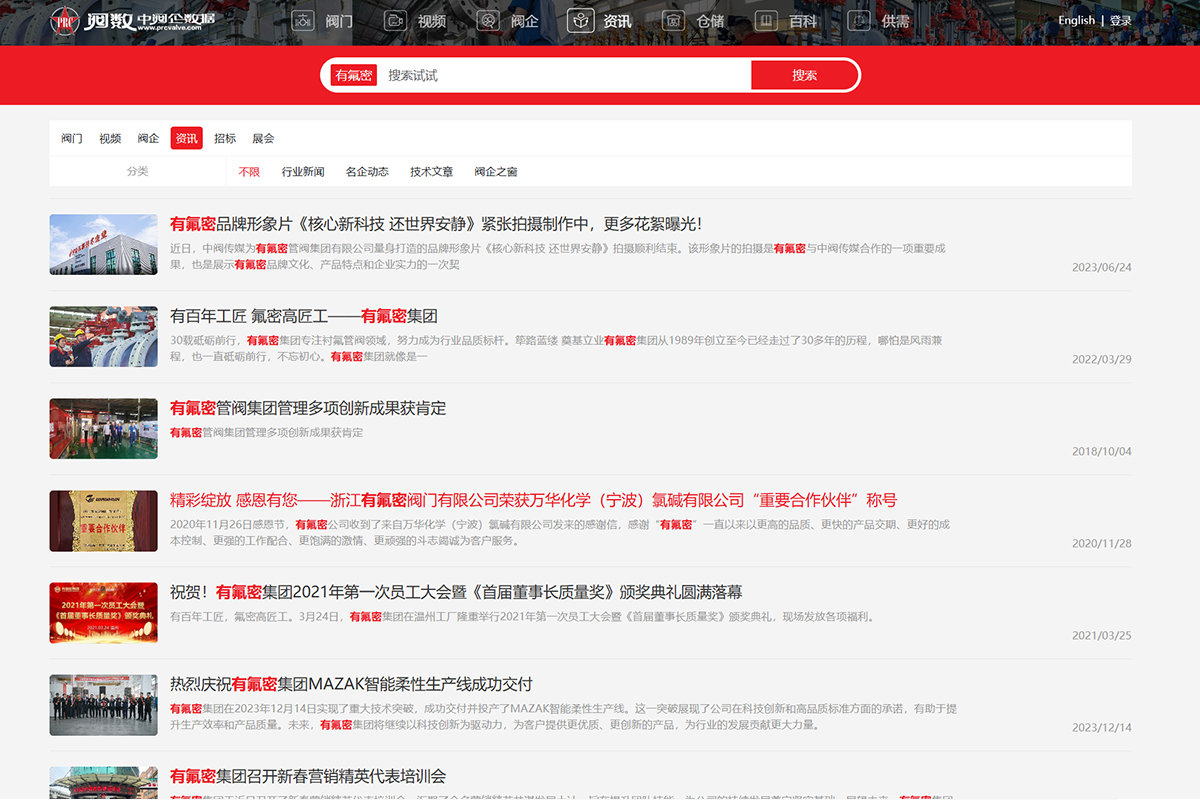Image resolution: width=1200 pixels, height=800 pixels.
Task: Select the 阀企 search category tab
Action: coord(148,138)
